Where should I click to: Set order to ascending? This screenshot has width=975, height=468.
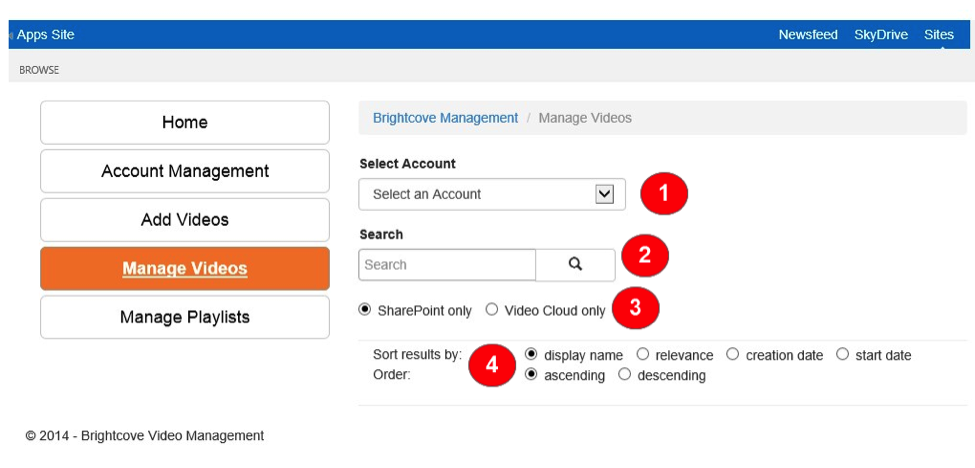(x=531, y=375)
